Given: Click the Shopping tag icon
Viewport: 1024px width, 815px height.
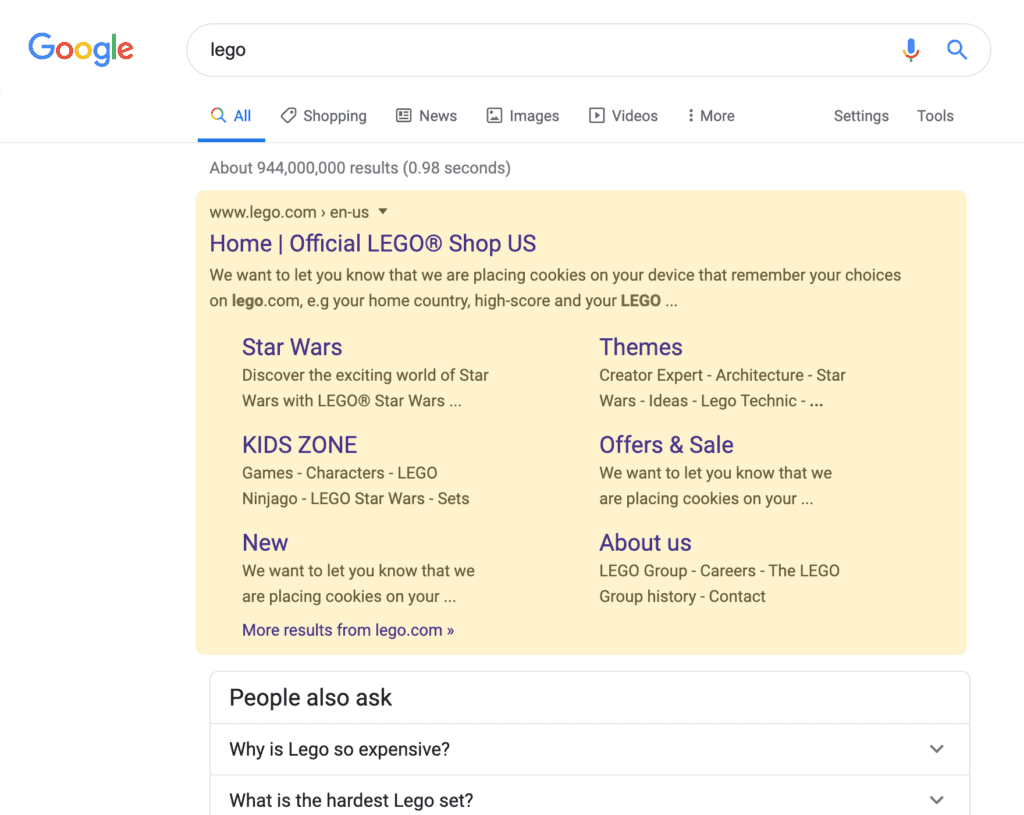Looking at the screenshot, I should tap(288, 116).
